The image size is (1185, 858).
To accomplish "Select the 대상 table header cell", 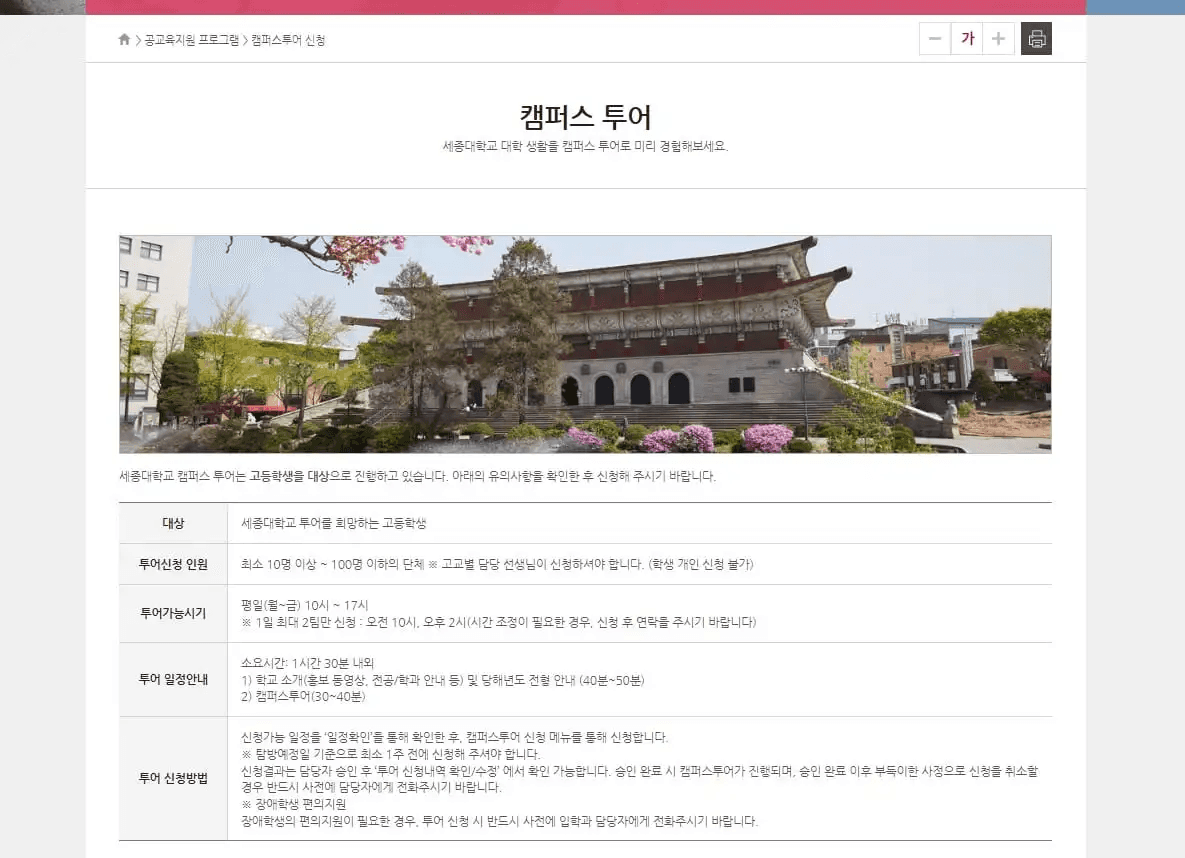I will point(172,521).
